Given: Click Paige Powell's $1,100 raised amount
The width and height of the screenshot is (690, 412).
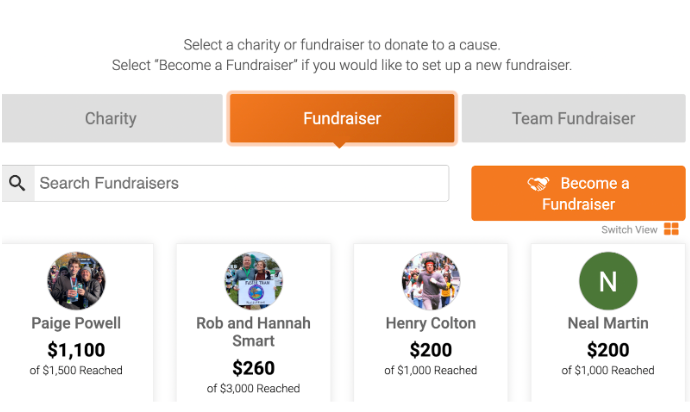Looking at the screenshot, I should pos(76,350).
